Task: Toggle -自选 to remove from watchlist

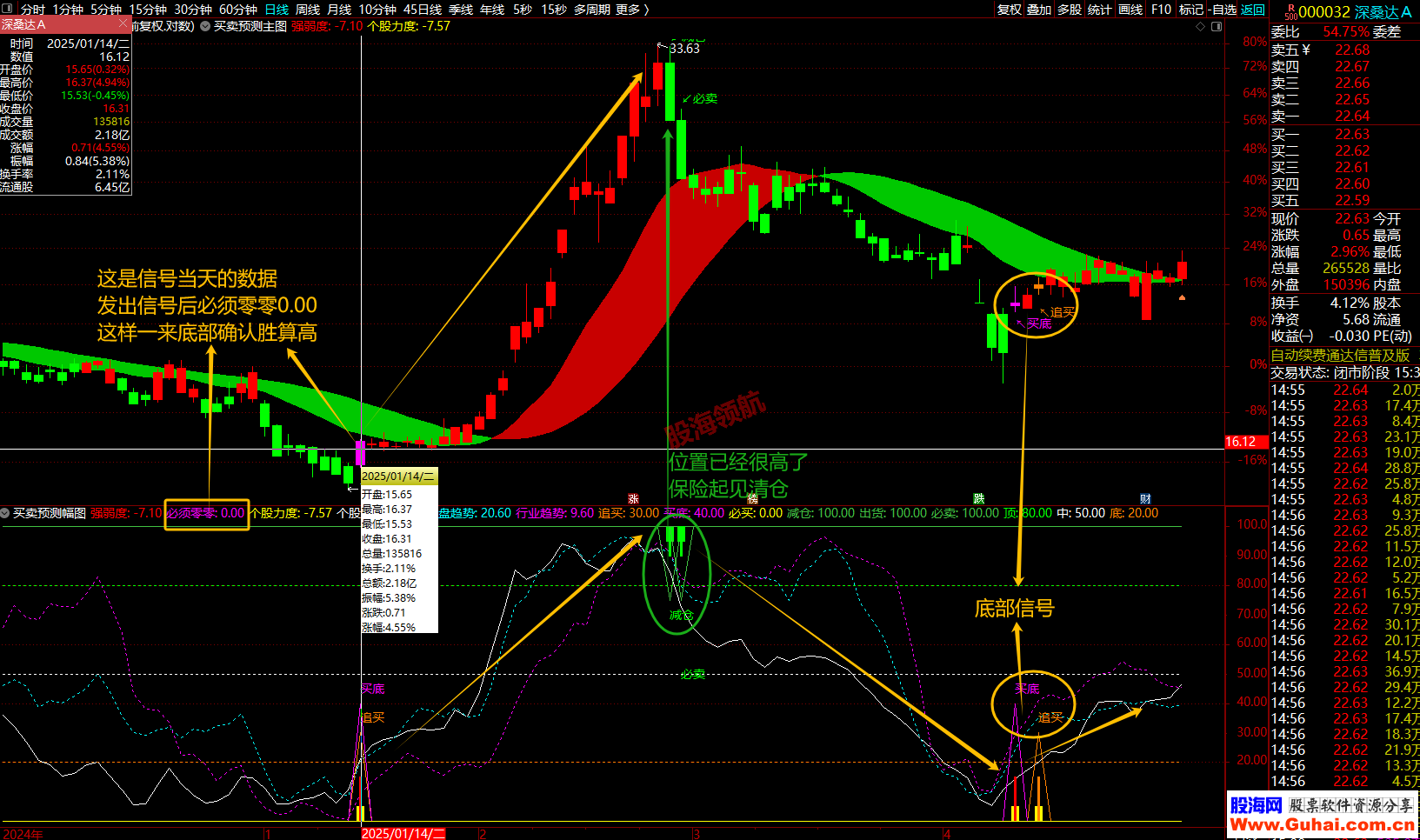Action: [1222, 10]
